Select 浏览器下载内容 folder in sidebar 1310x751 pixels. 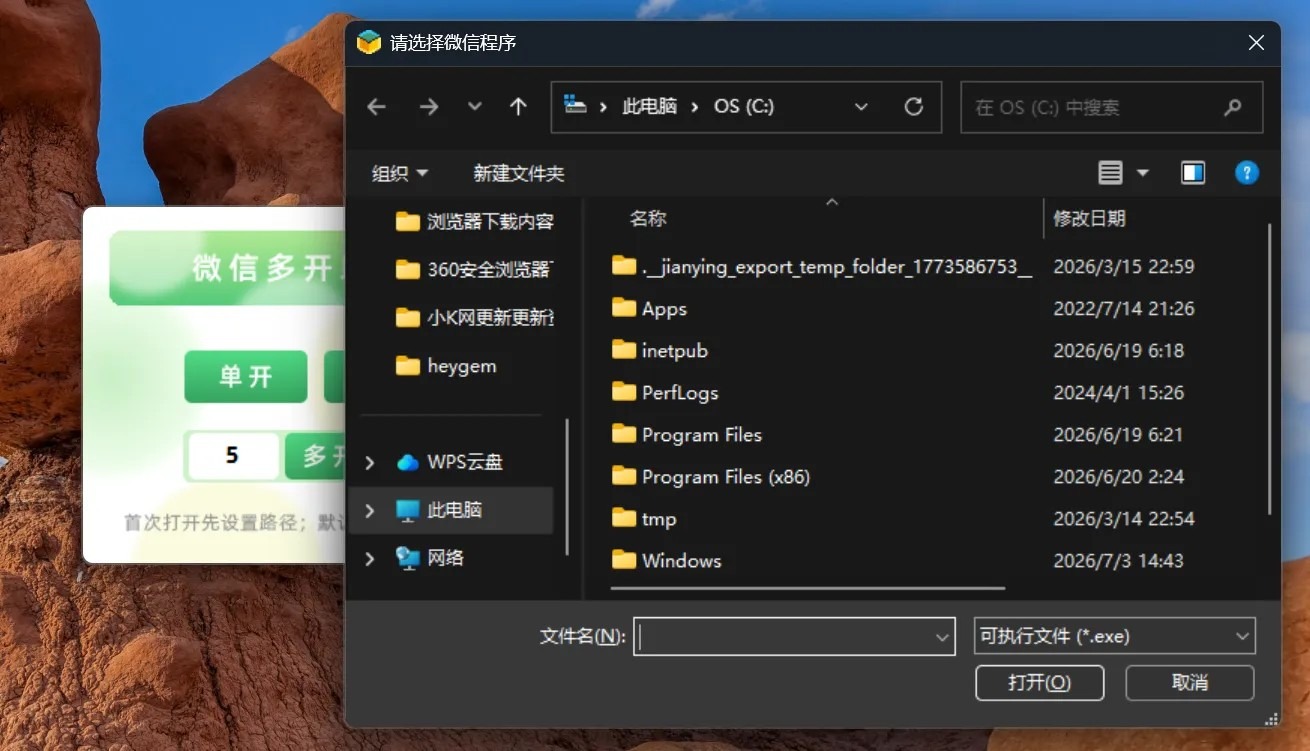coord(474,222)
